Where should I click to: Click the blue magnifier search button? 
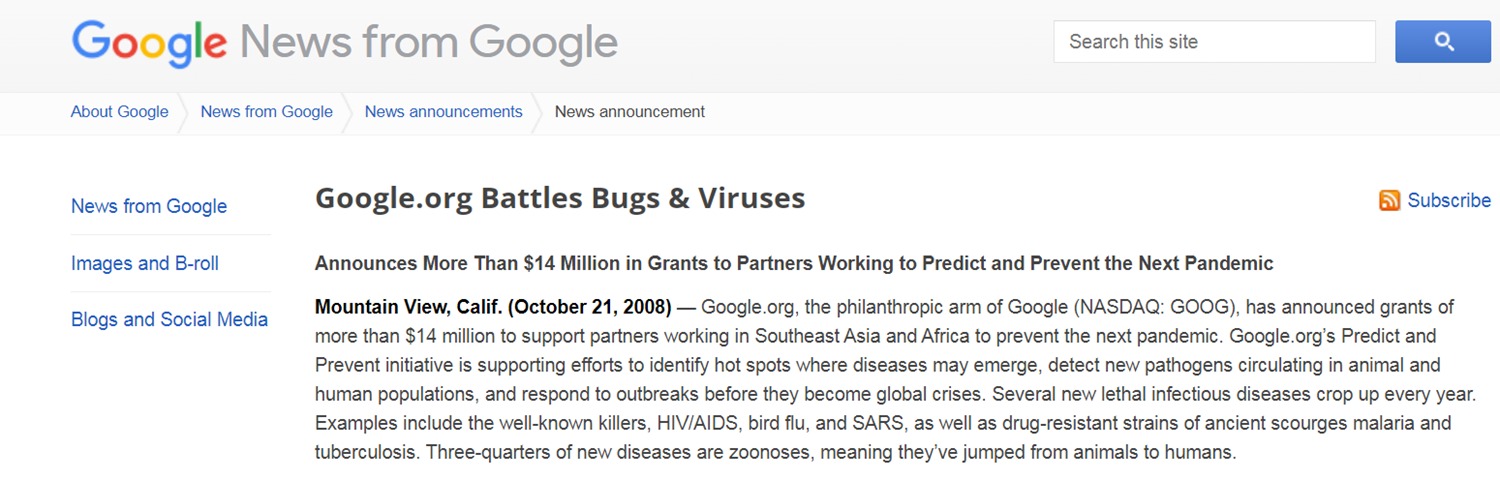1443,42
